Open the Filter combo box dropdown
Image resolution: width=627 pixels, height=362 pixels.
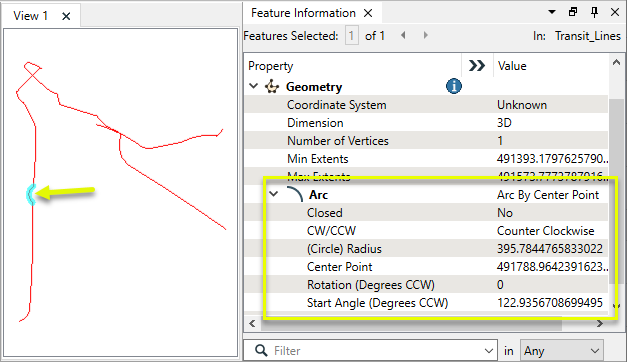click(488, 351)
